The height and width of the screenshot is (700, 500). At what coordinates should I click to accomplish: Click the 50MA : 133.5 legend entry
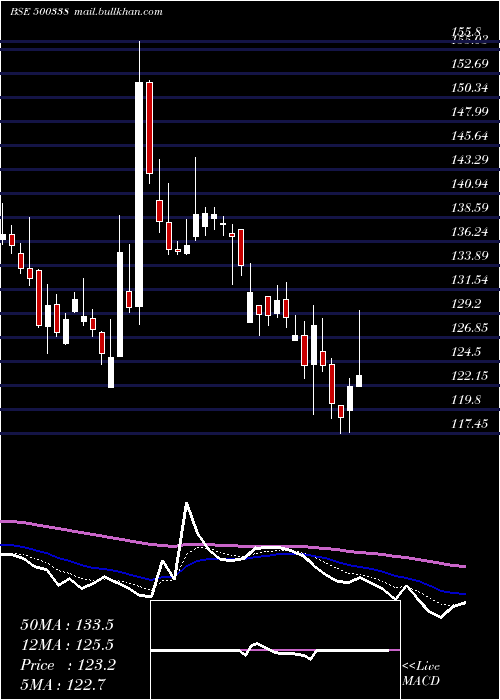[67, 625]
